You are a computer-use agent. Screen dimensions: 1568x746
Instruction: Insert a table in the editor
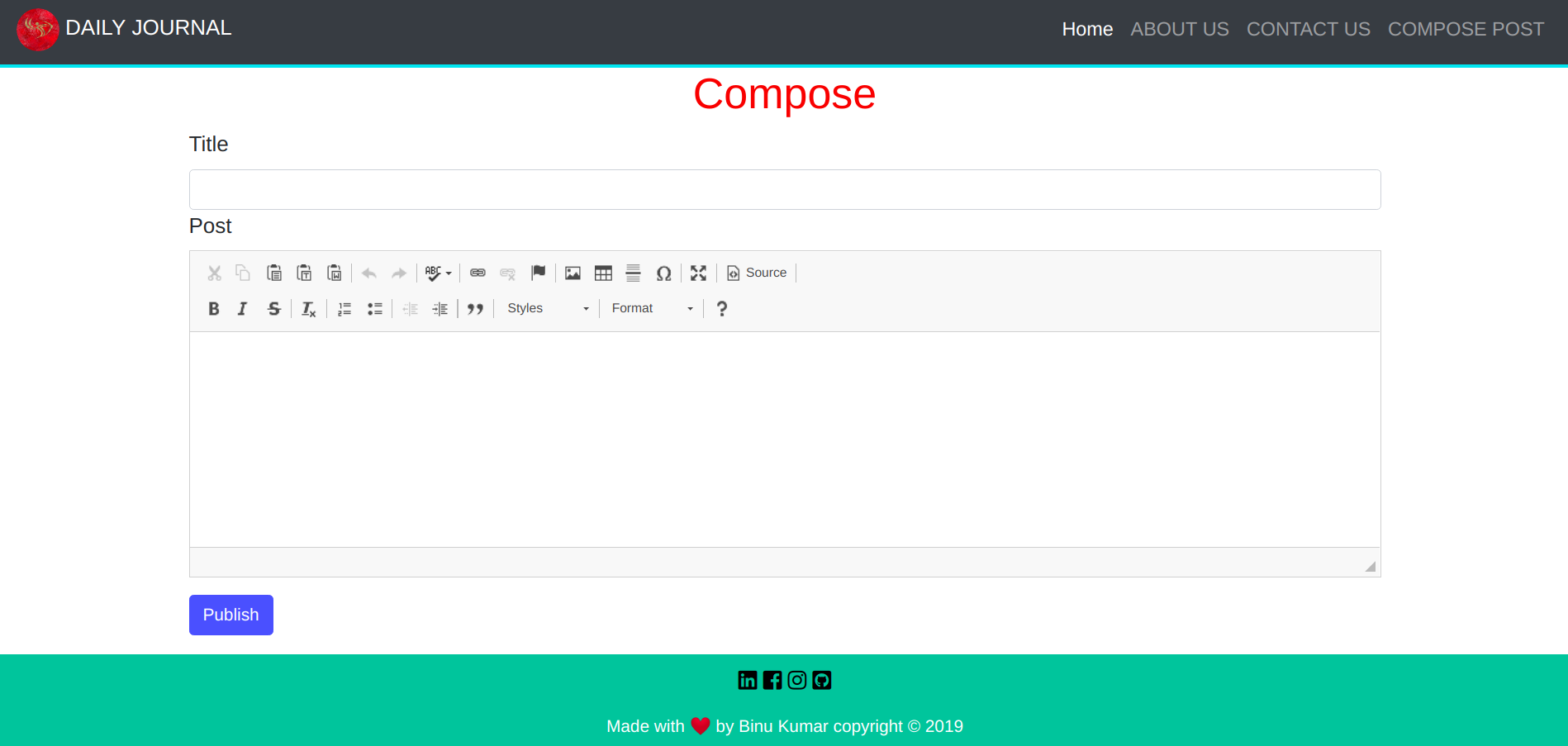pos(603,273)
